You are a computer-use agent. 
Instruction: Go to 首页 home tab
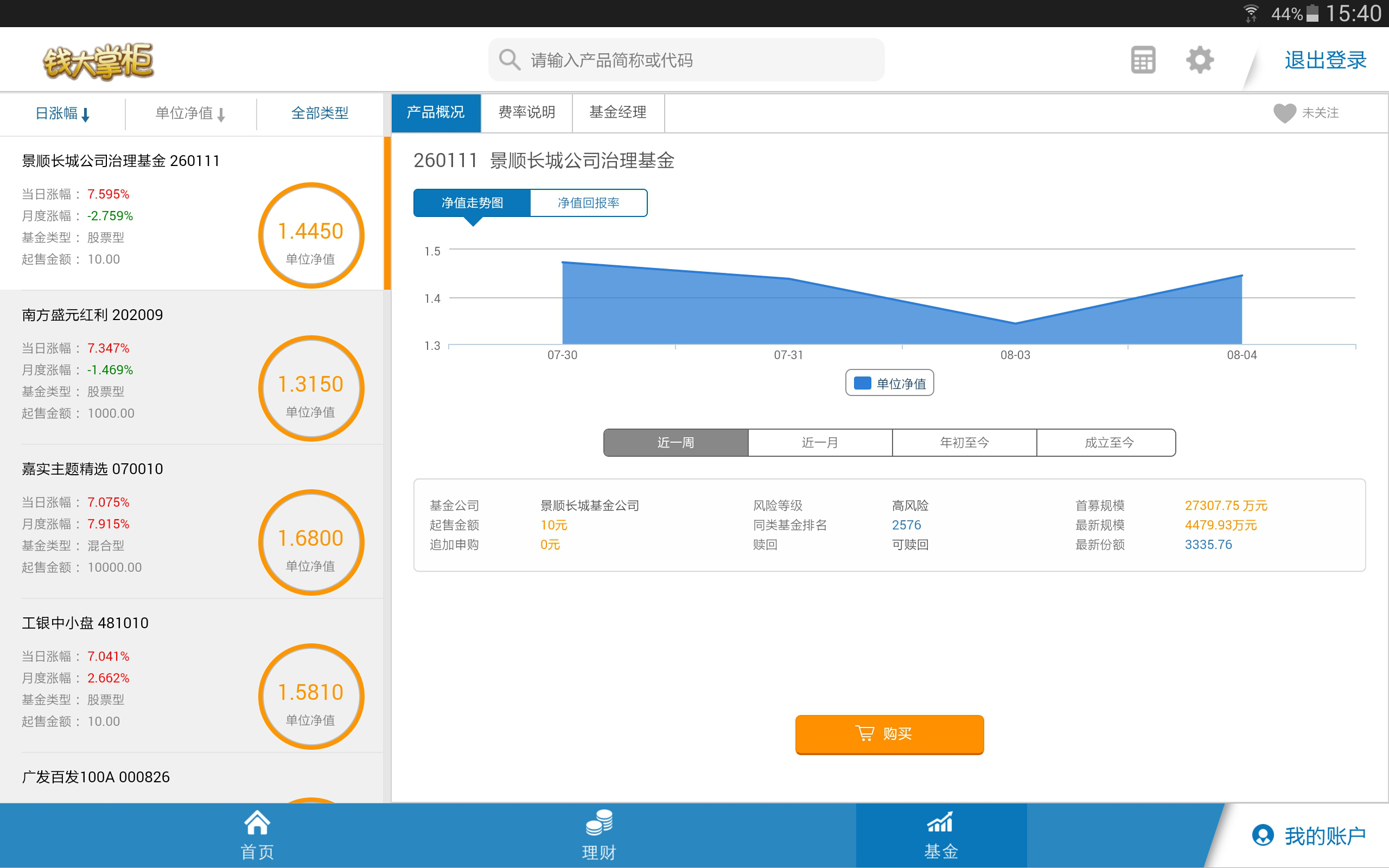[x=257, y=835]
